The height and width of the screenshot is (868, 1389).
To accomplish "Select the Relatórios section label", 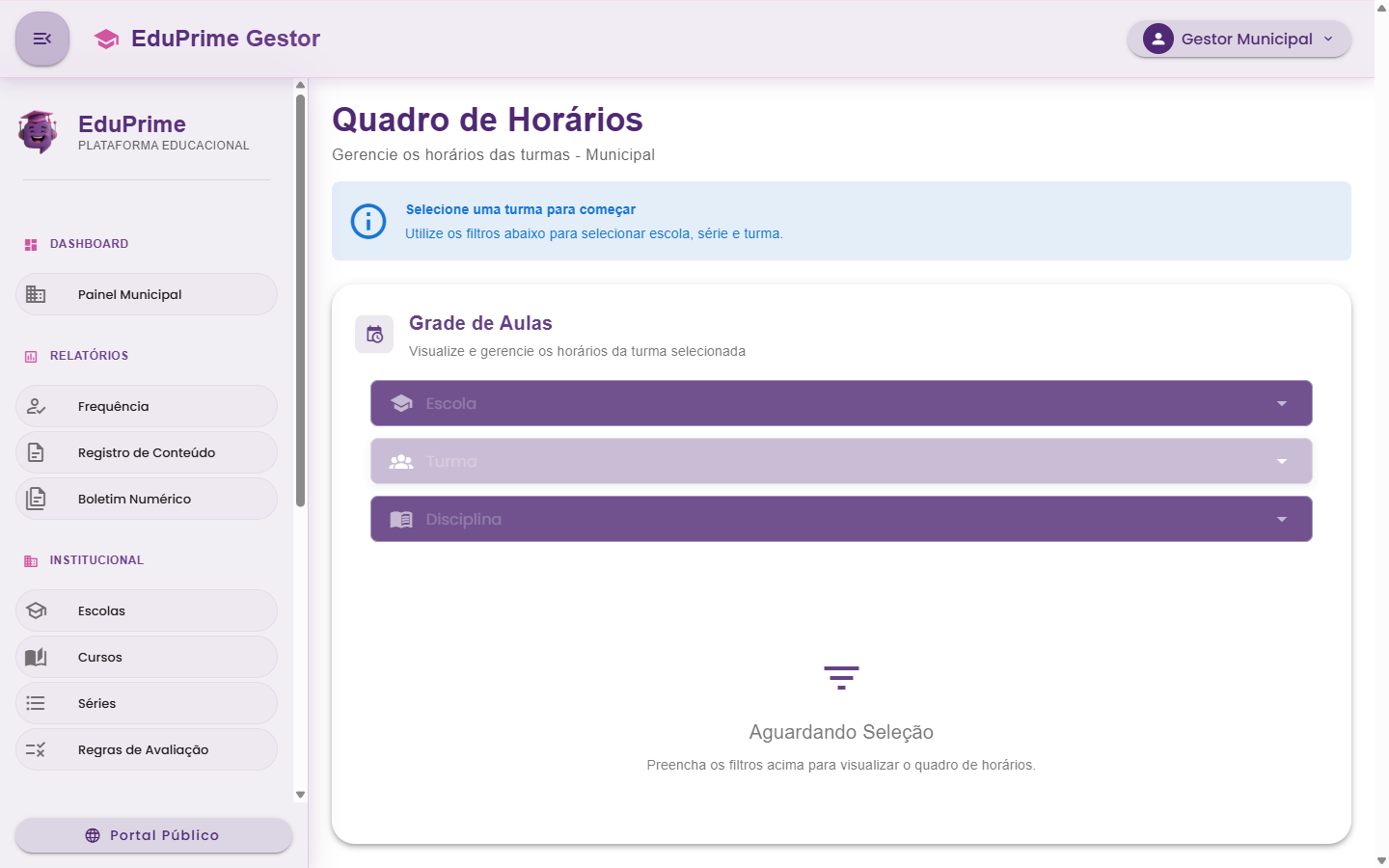I will 89,355.
